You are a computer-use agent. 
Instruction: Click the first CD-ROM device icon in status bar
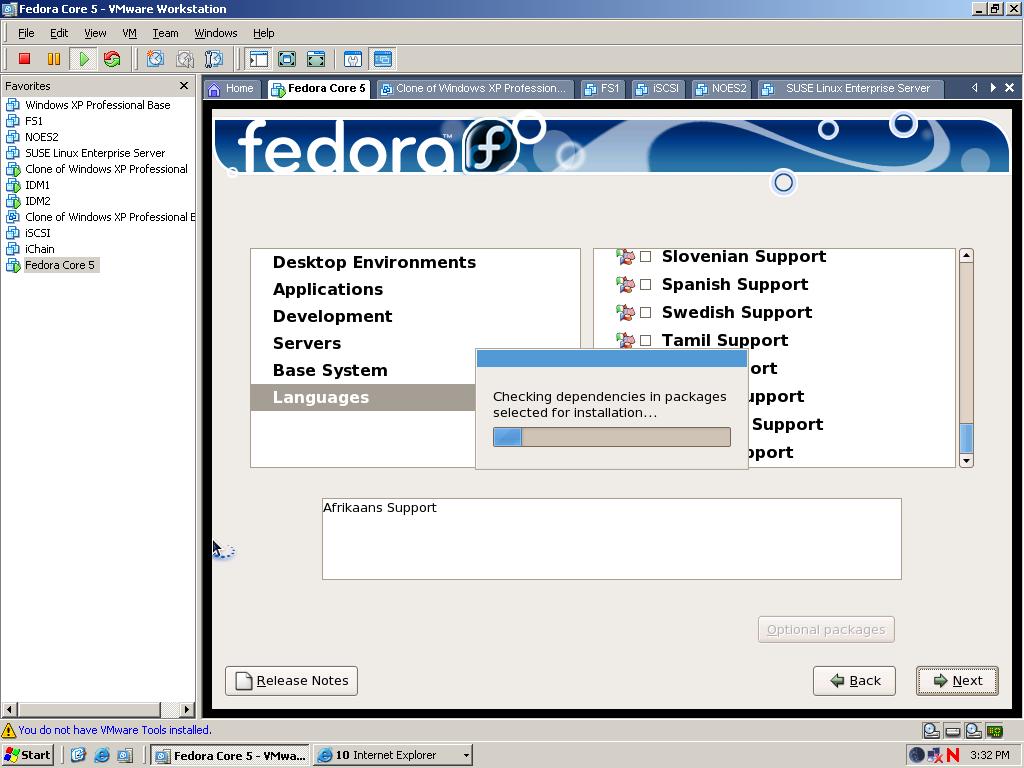[931, 730]
